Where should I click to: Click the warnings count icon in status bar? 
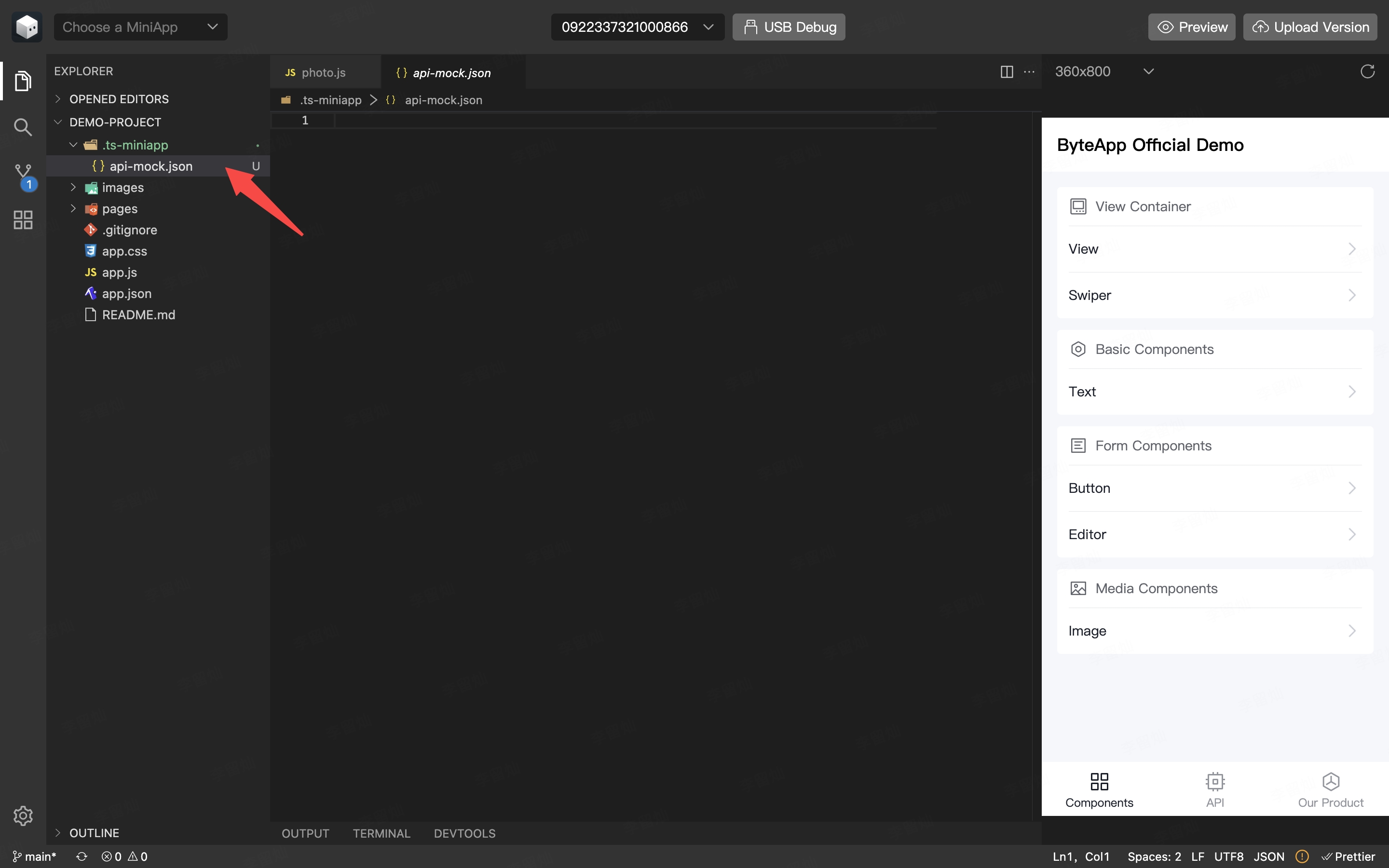click(138, 856)
